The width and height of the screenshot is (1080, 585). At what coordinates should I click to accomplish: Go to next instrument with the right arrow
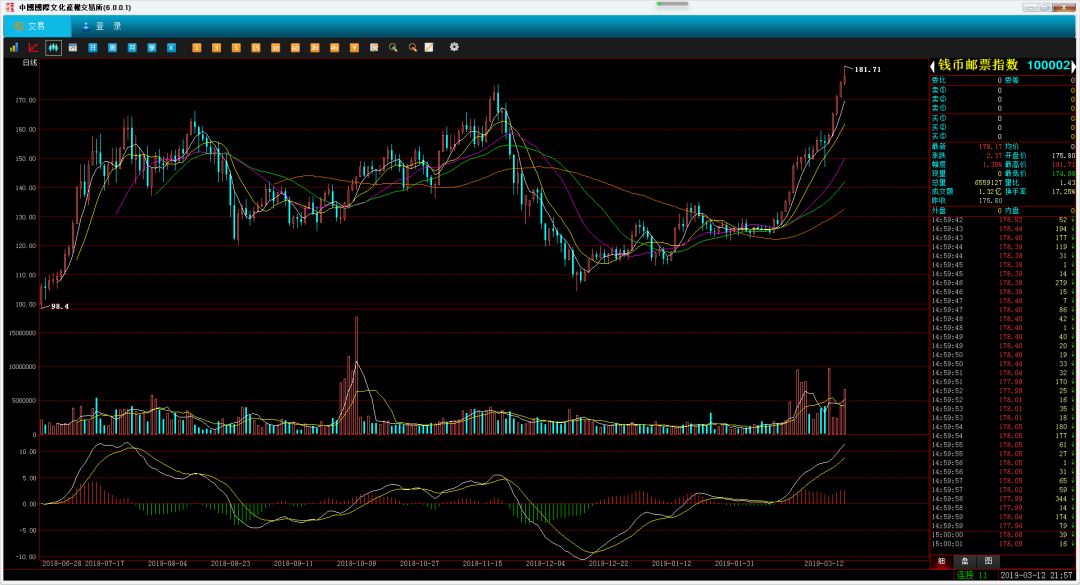[x=1073, y=66]
